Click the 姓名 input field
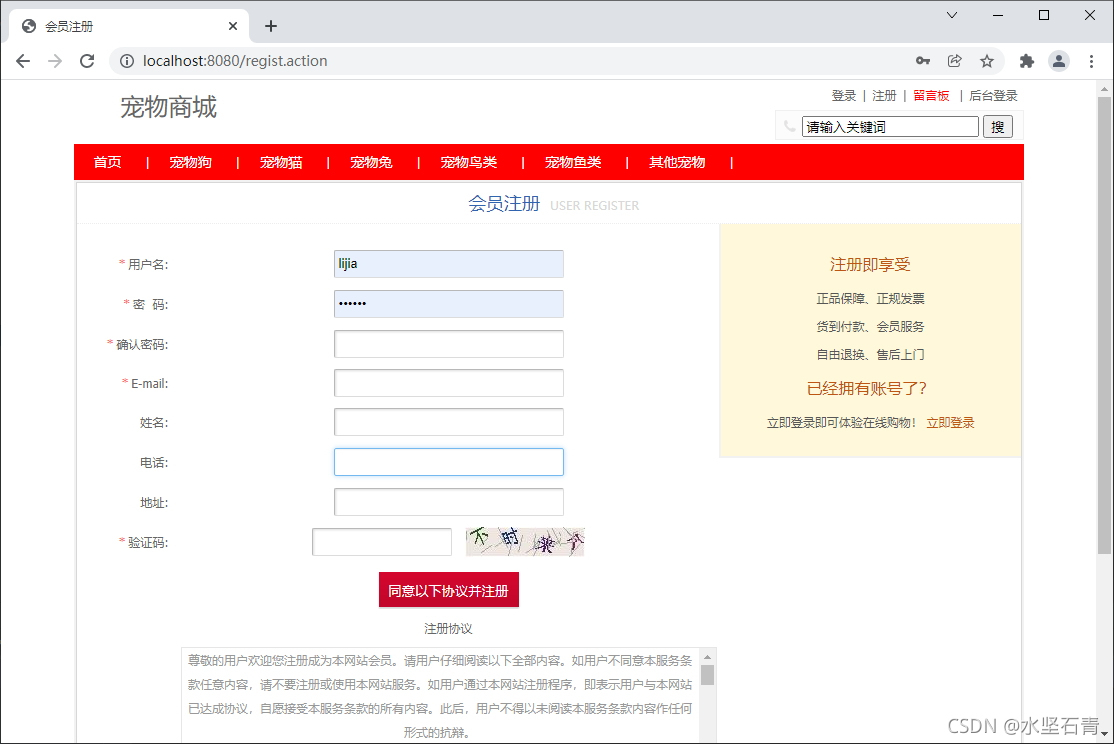Image resolution: width=1114 pixels, height=744 pixels. pyautogui.click(x=449, y=422)
